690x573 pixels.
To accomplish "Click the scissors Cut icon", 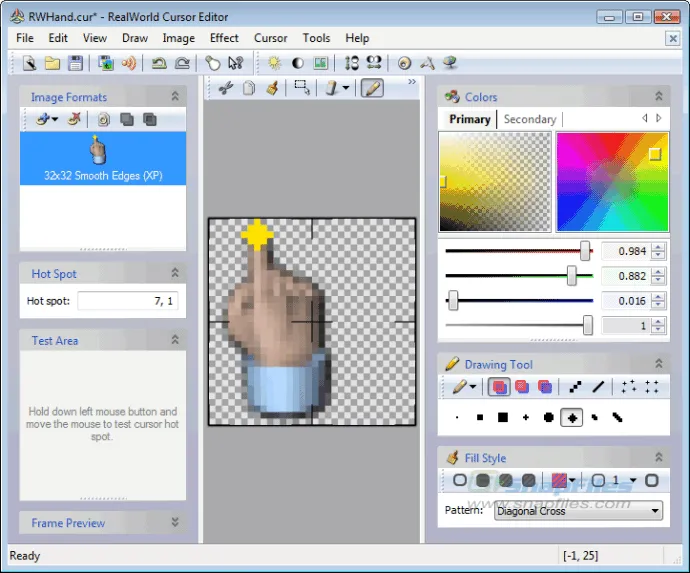I will pyautogui.click(x=226, y=88).
